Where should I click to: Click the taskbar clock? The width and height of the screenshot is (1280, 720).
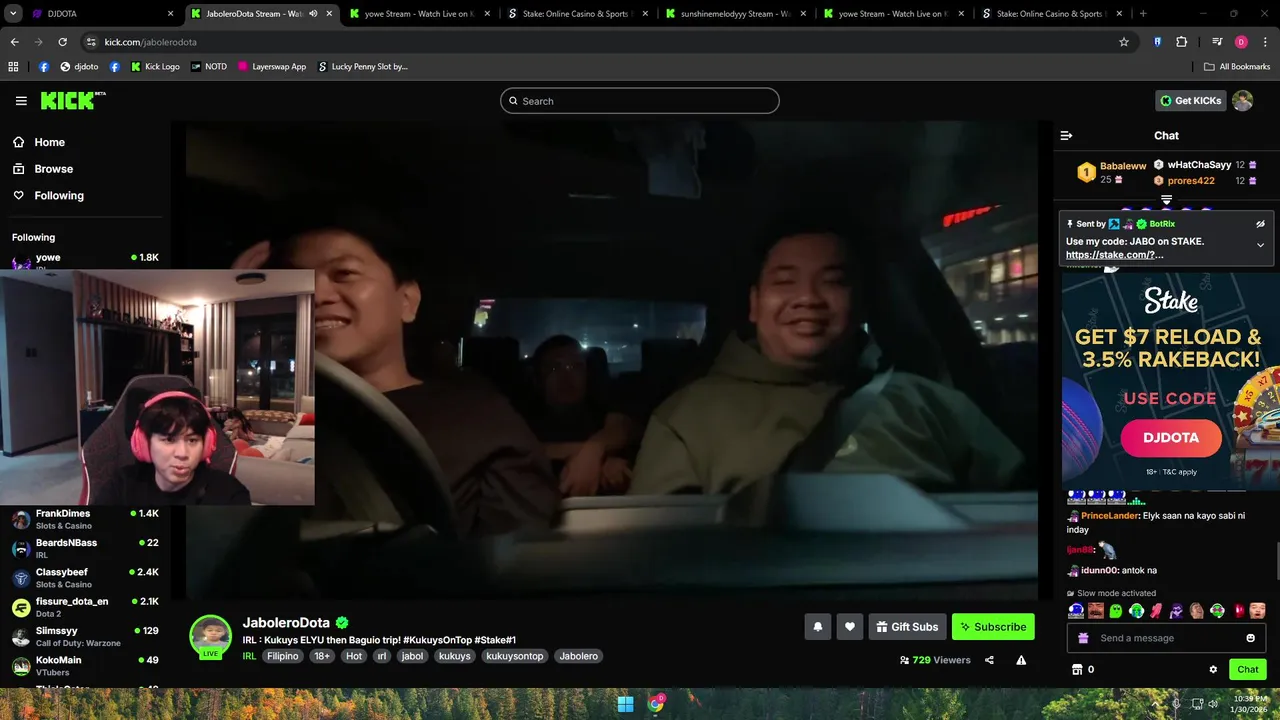tap(1248, 704)
